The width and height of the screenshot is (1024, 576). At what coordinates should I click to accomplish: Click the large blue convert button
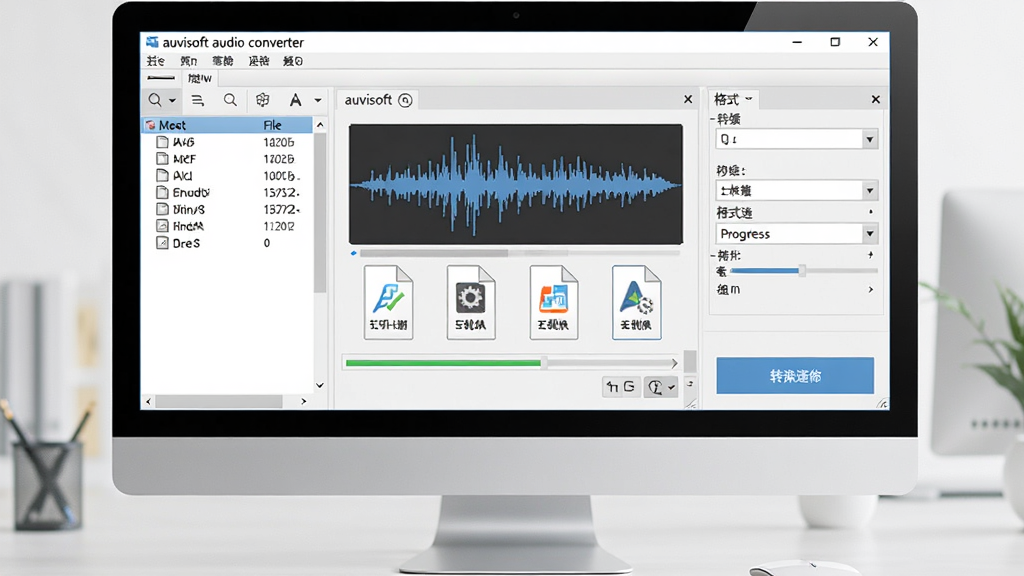tap(795, 376)
